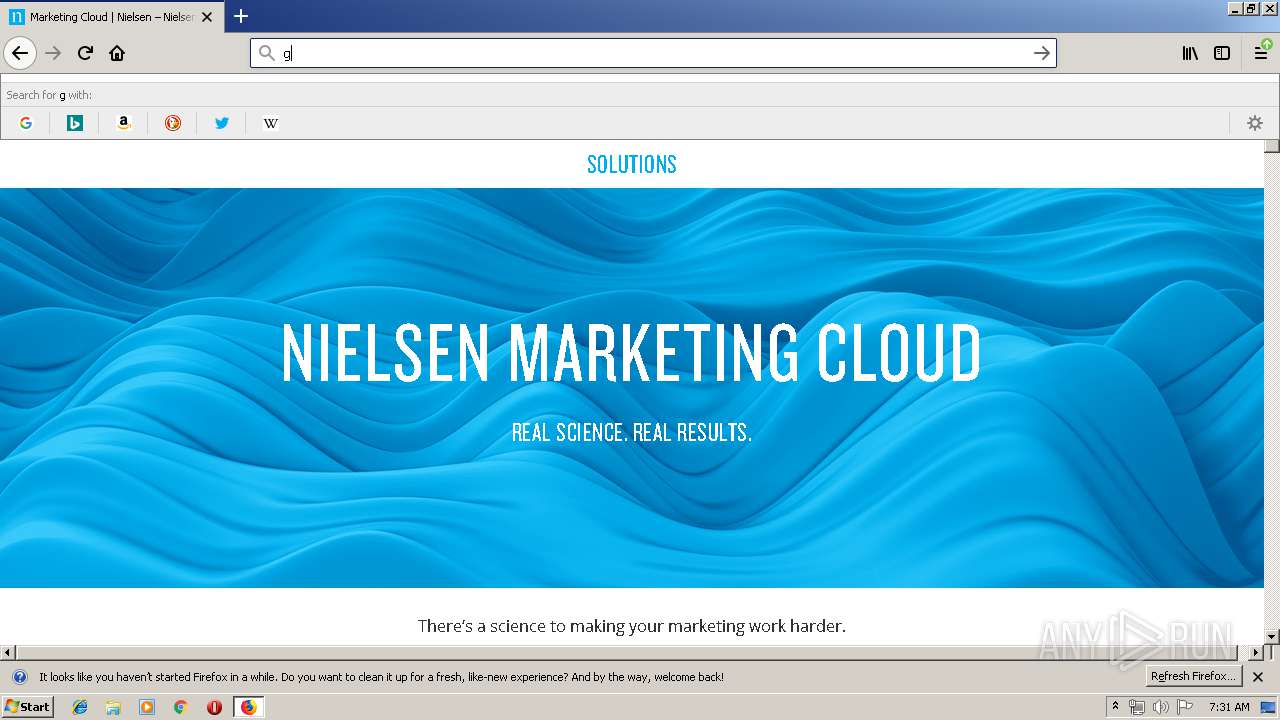
Task: Close the Marketing Cloud tab
Action: (207, 17)
